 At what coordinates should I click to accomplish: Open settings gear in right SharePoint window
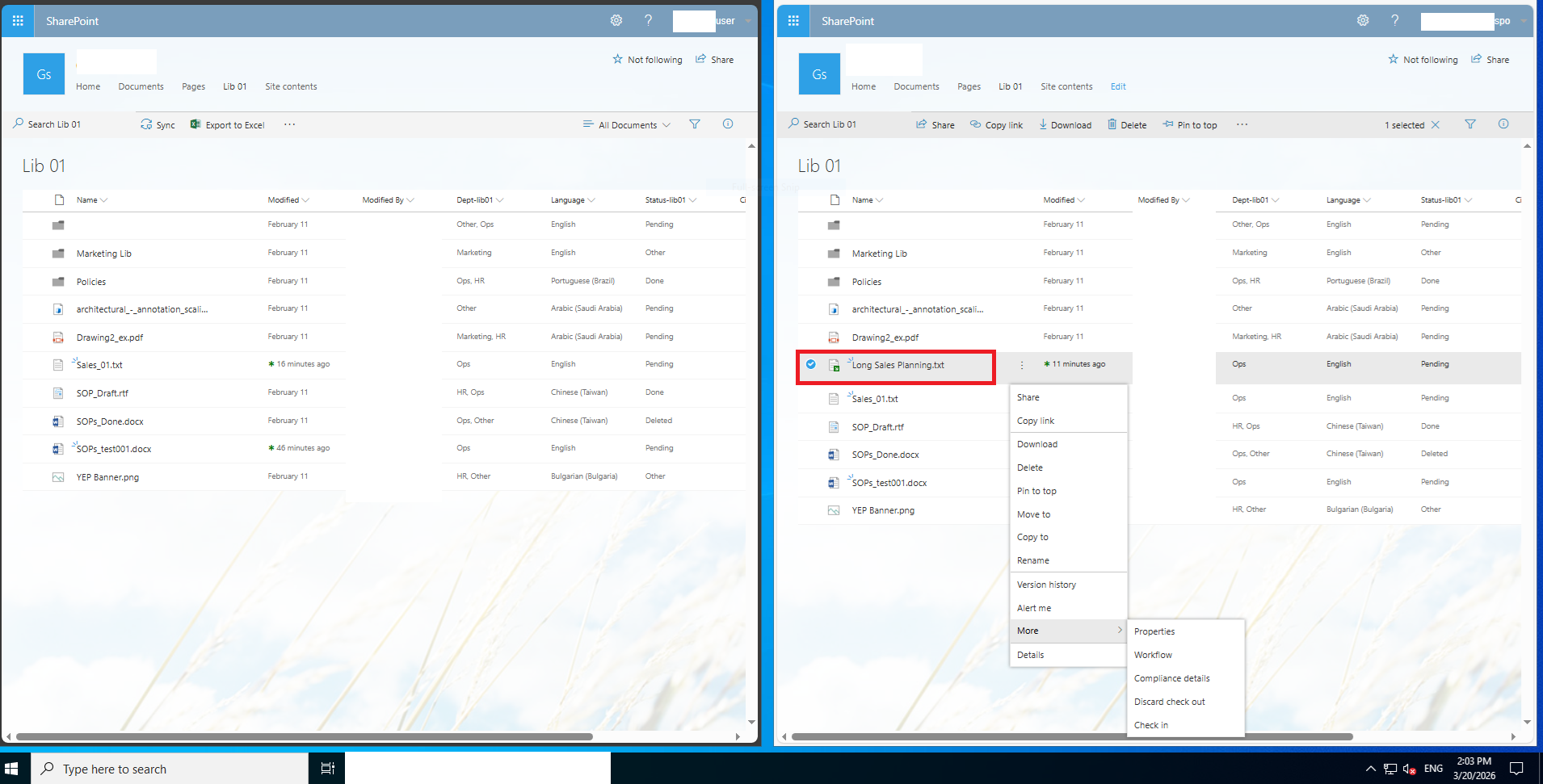pos(1363,21)
